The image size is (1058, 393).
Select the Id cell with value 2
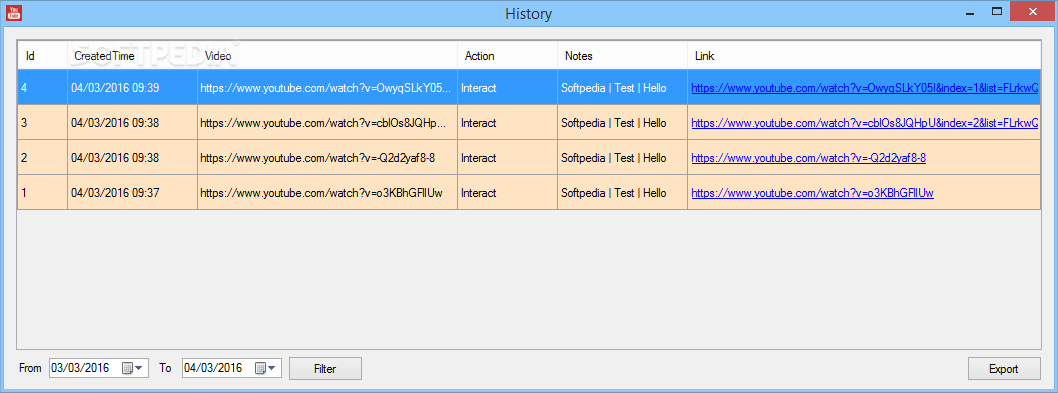click(43, 157)
